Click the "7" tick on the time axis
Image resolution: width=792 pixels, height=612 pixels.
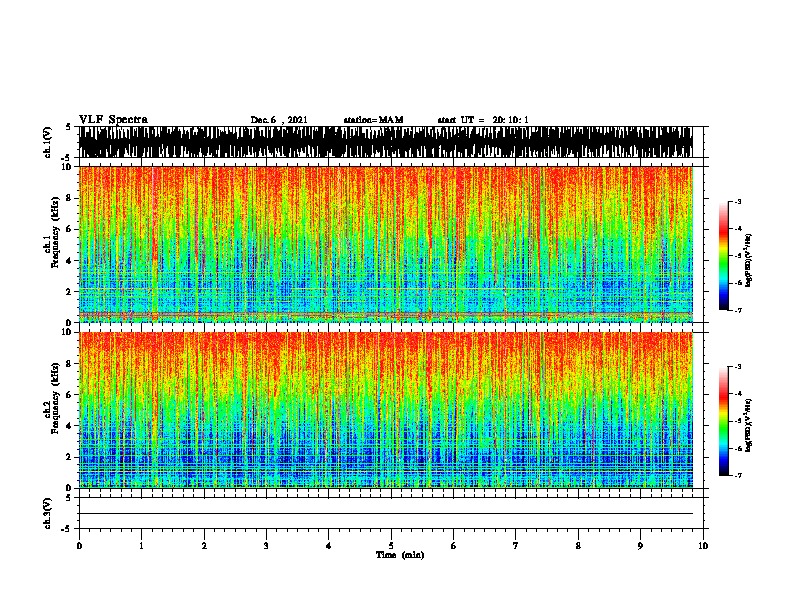(x=516, y=546)
